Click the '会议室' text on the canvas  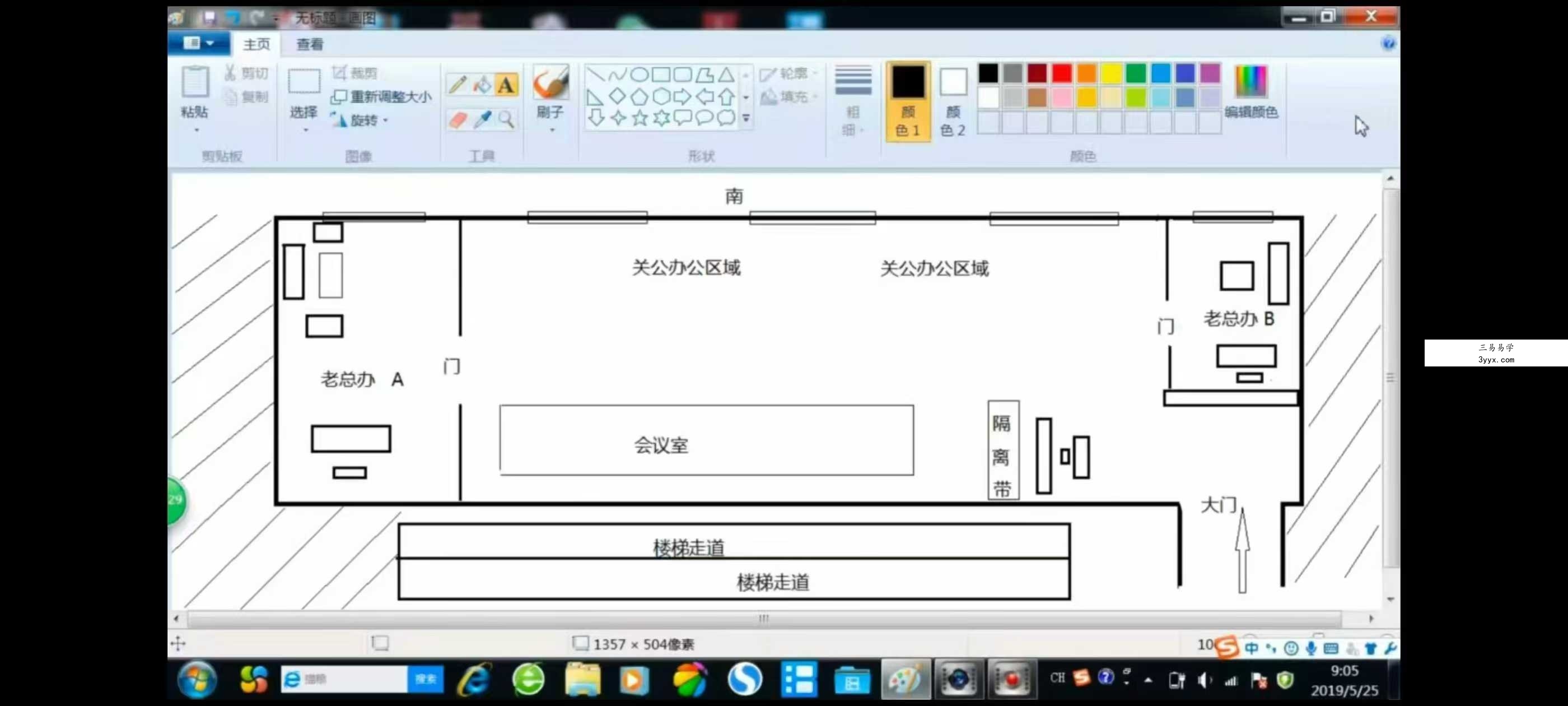pos(661,445)
